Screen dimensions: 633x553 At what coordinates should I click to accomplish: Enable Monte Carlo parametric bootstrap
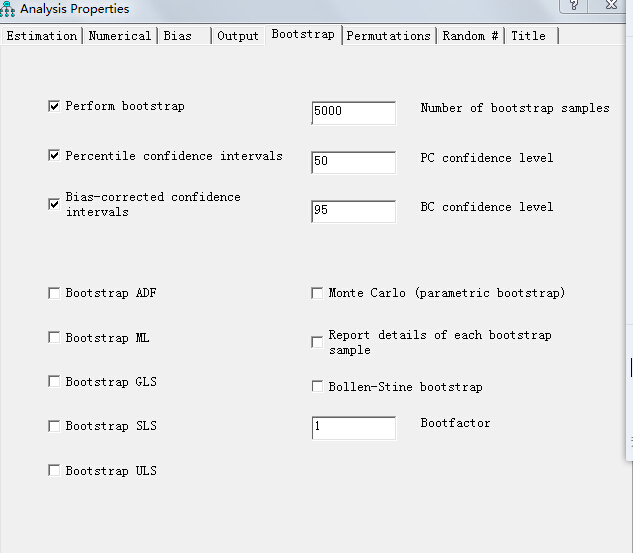point(317,293)
